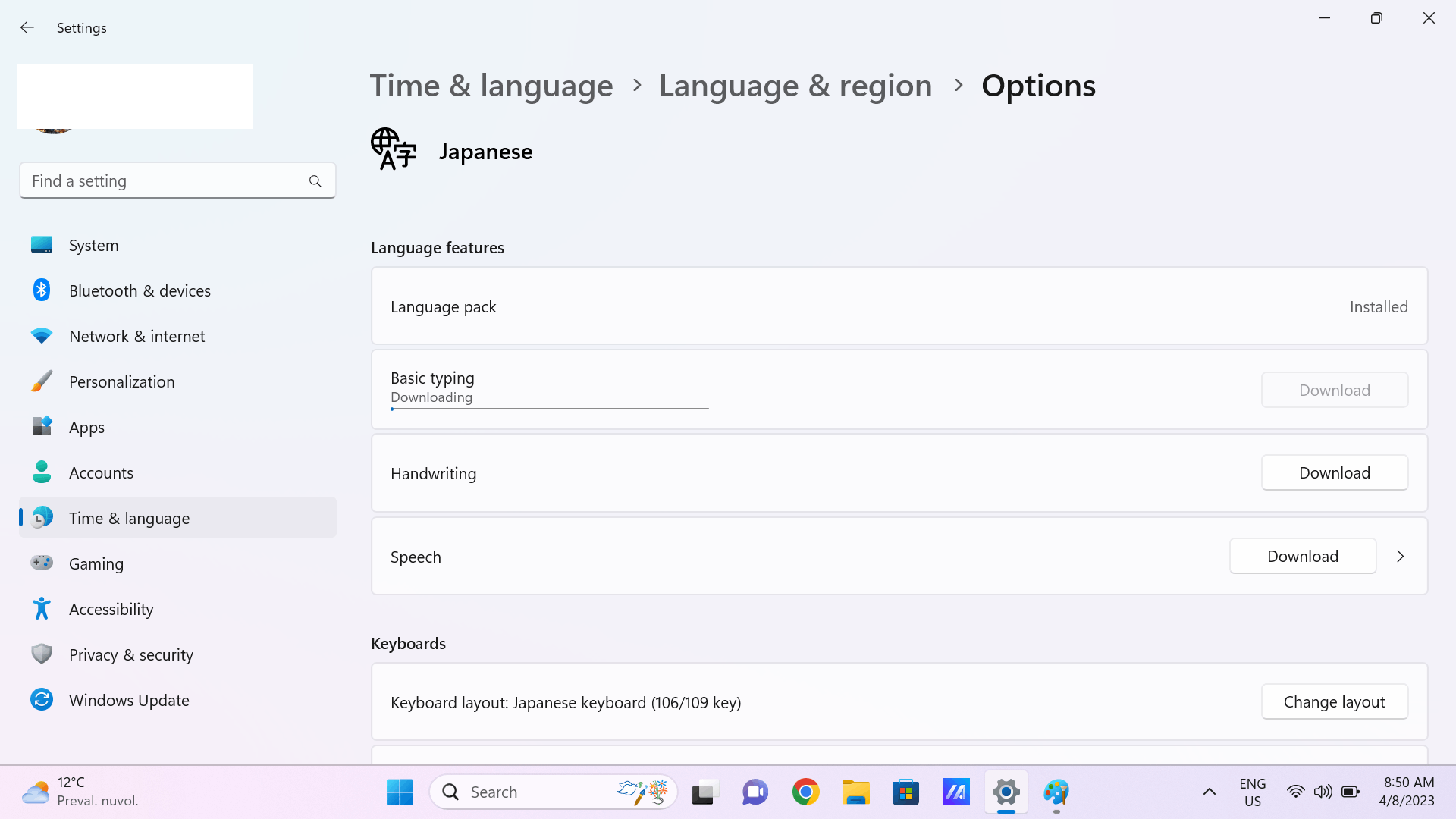Viewport: 1456px width, 819px height.
Task: Go to Time & language breadcrumb
Action: point(491,86)
